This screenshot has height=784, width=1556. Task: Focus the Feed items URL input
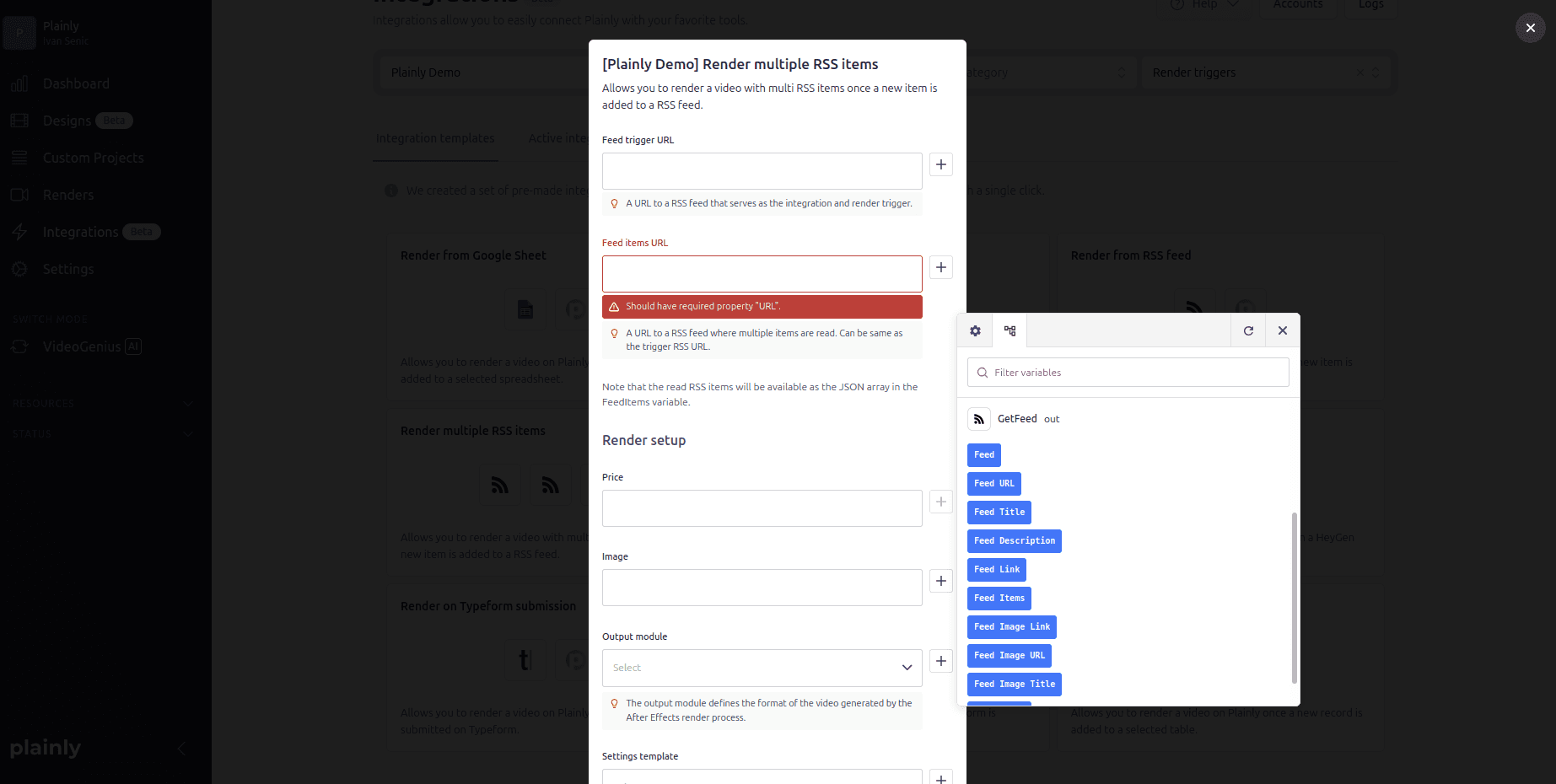[762, 274]
